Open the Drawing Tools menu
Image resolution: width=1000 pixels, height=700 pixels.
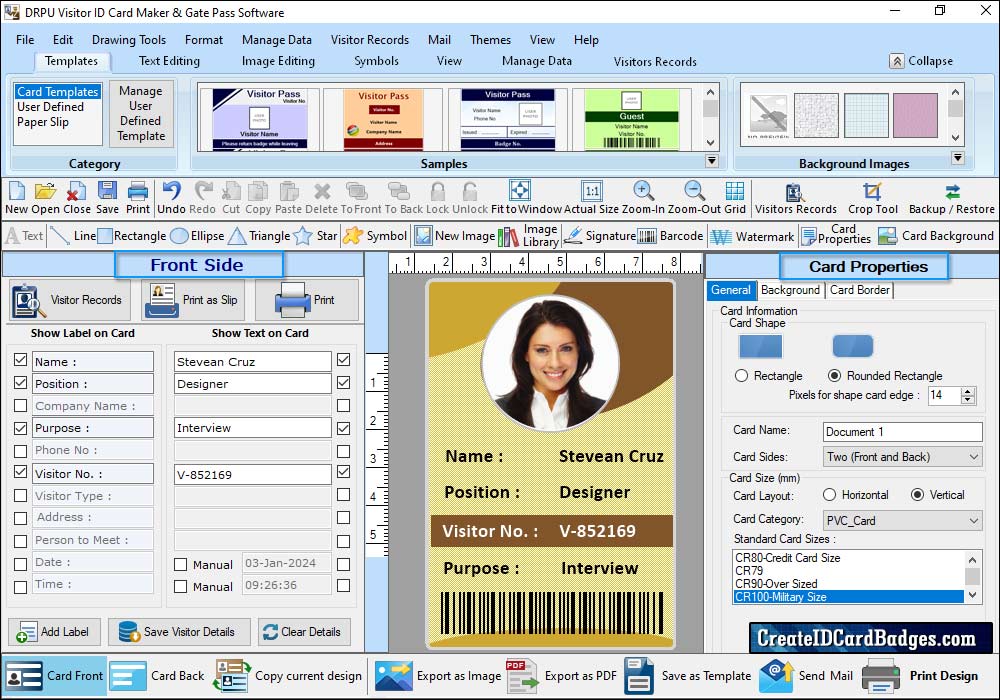[129, 40]
